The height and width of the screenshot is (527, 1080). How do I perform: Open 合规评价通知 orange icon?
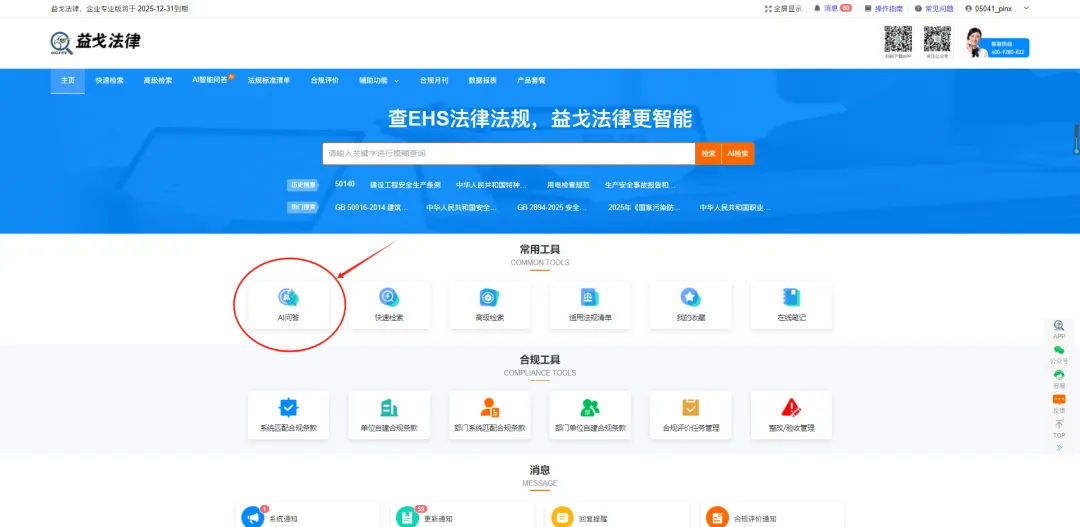coord(718,517)
